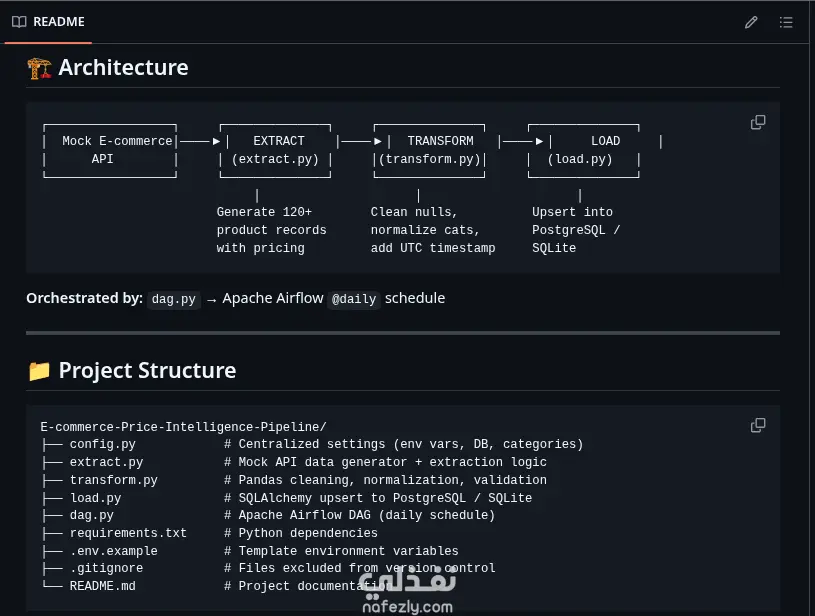
Task: Click the nafezly.com watermark text
Action: [x=408, y=607]
